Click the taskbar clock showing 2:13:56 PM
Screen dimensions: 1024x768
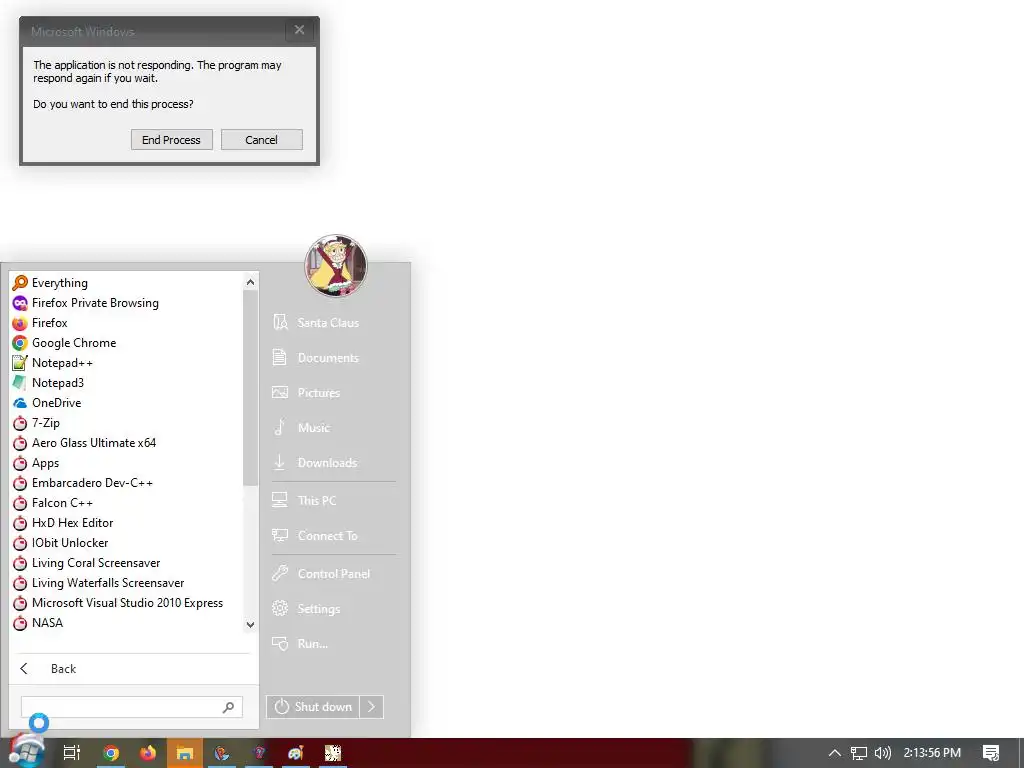tap(932, 753)
